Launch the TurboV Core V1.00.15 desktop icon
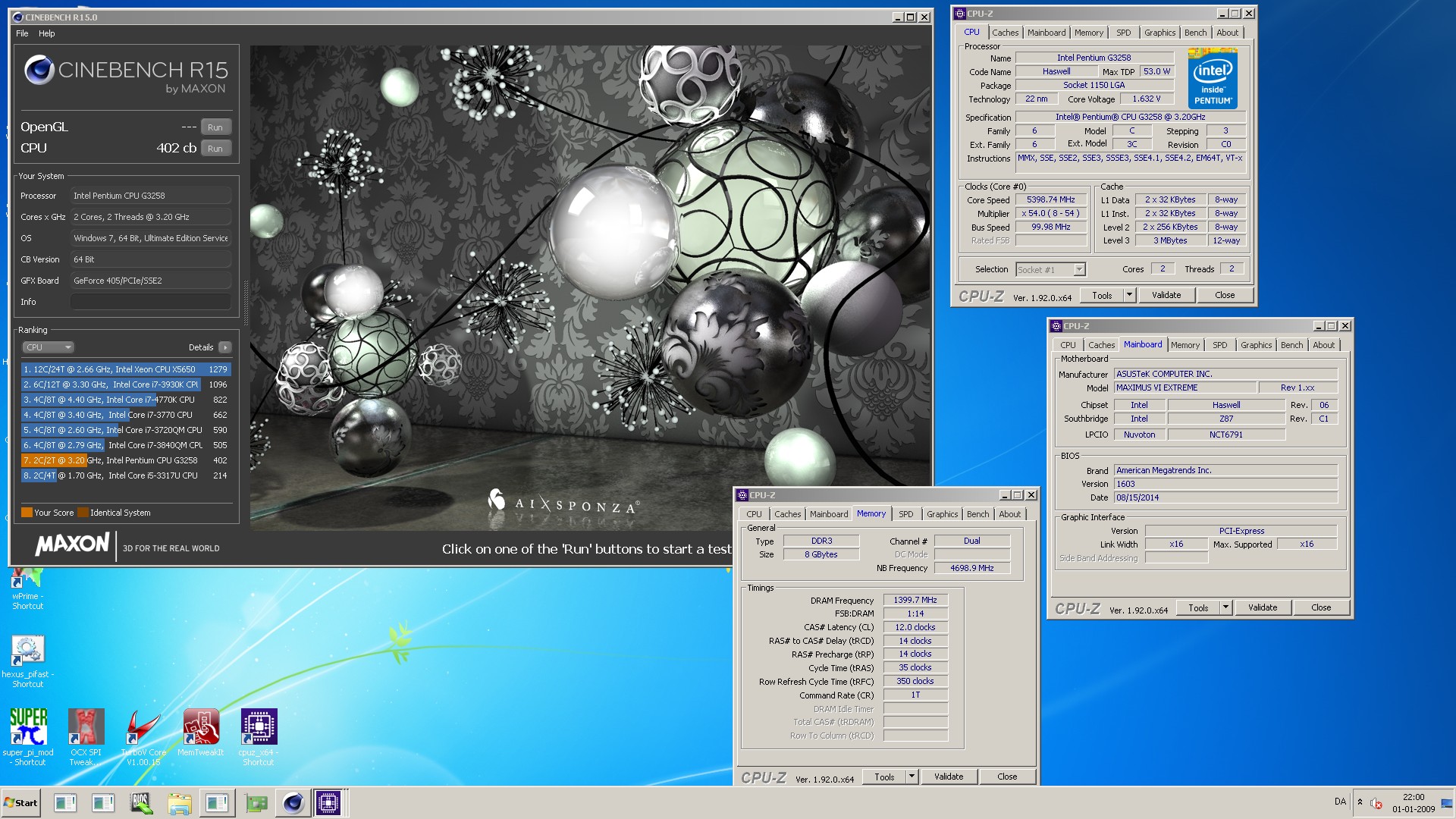Image resolution: width=1456 pixels, height=819 pixels. 143,736
